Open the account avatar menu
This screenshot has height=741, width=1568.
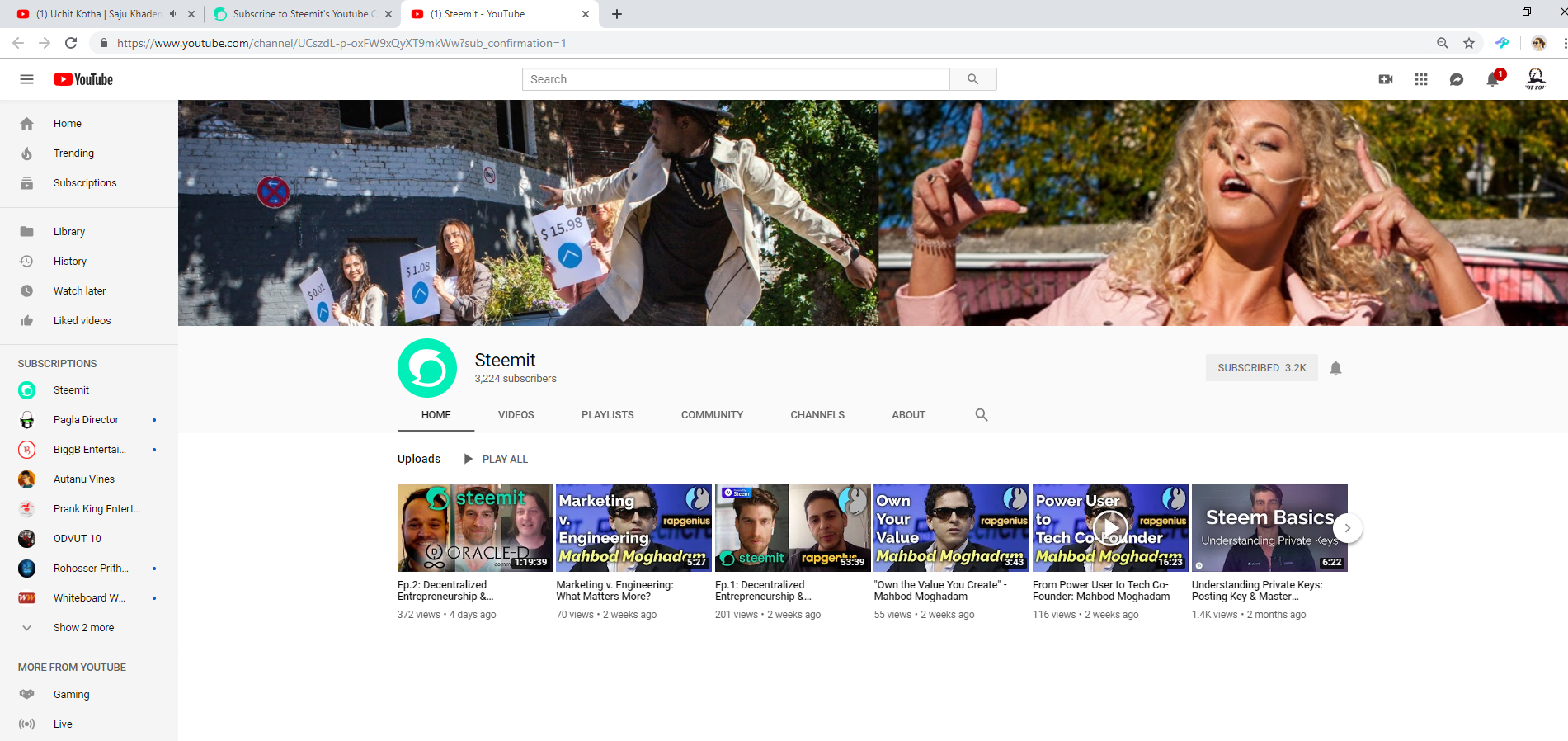(1536, 79)
